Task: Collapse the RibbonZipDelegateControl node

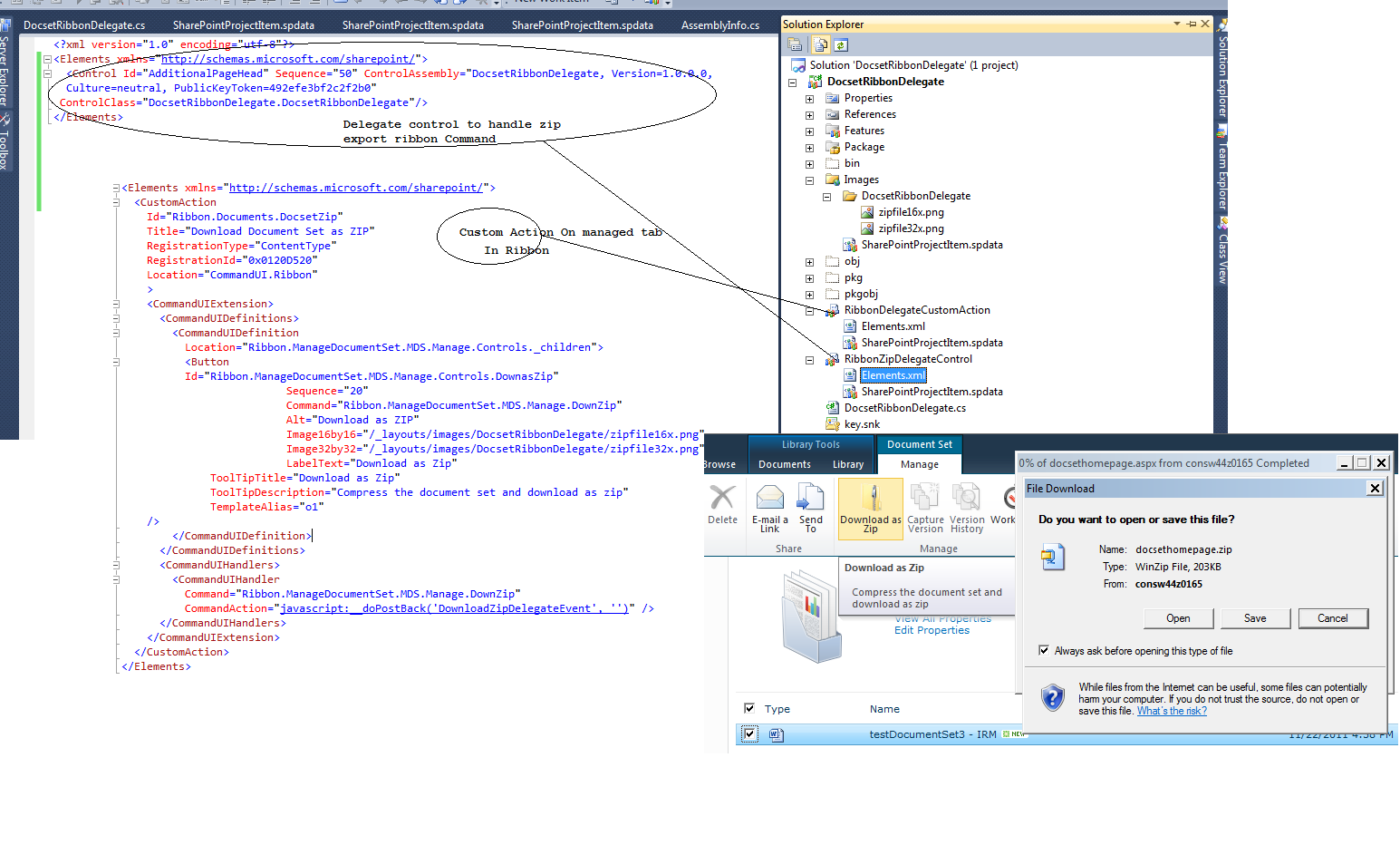Action: (x=809, y=360)
